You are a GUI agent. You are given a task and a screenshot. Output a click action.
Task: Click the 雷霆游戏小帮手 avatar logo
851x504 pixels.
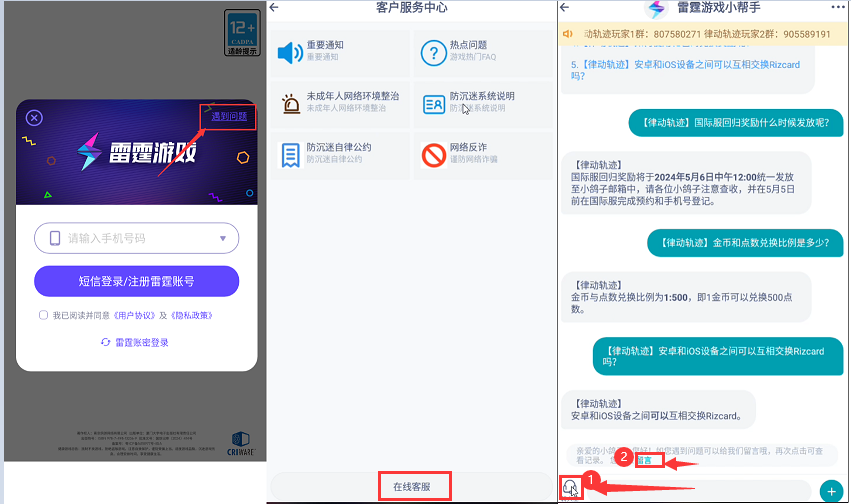coord(656,8)
